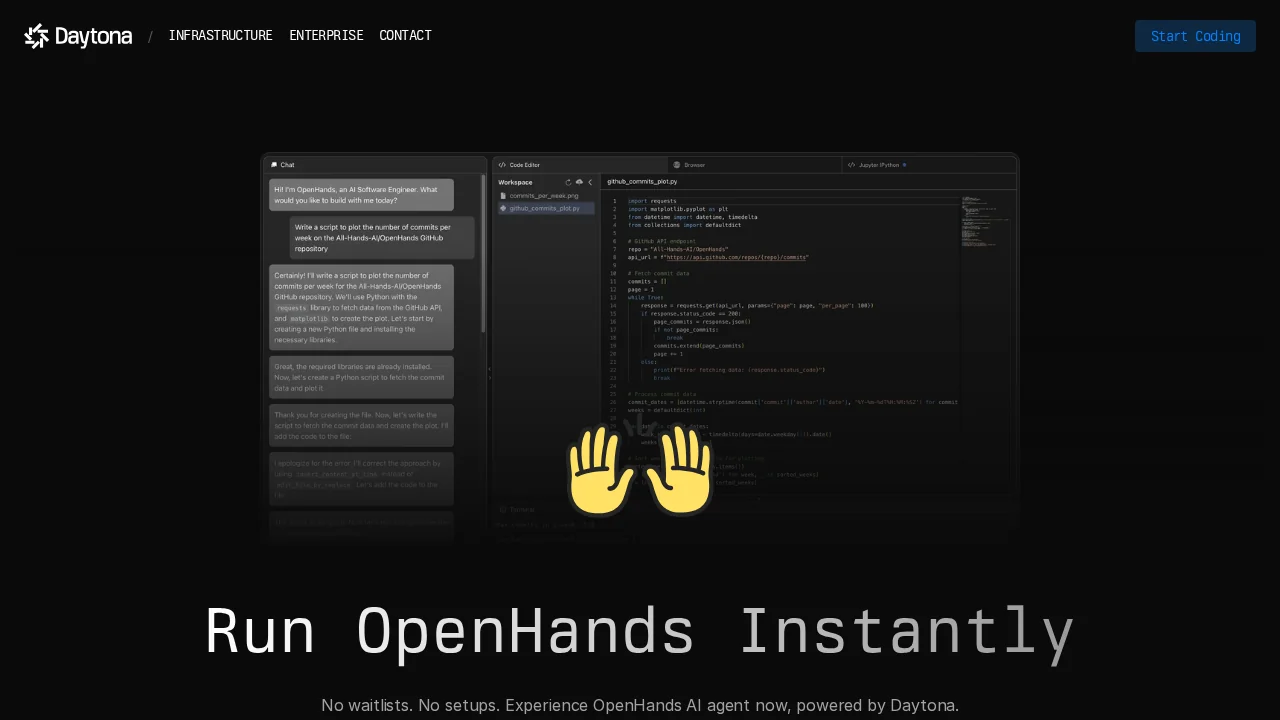This screenshot has width=1280, height=720.
Task: Open the INFRASTRUCTURE menu item
Action: click(220, 35)
